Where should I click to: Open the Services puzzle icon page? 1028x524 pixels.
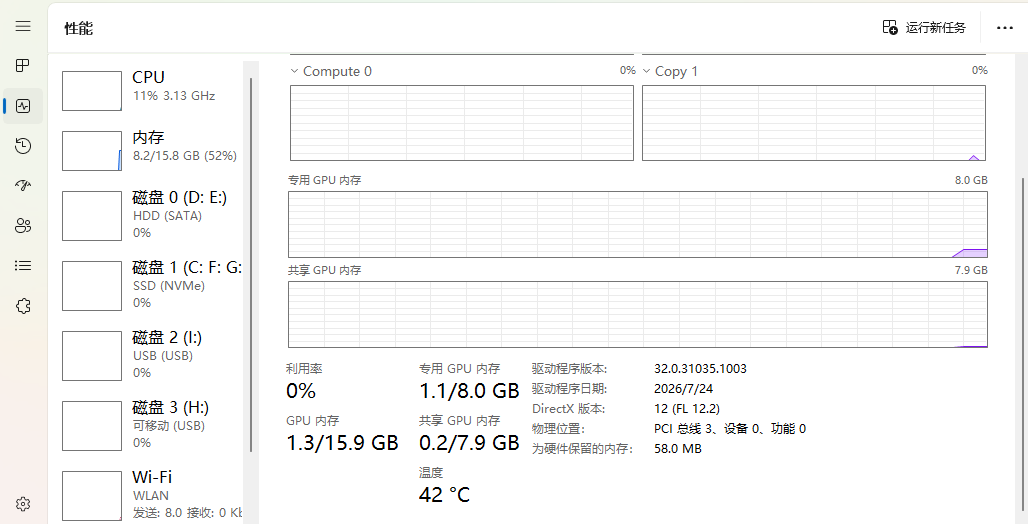pyautogui.click(x=23, y=306)
